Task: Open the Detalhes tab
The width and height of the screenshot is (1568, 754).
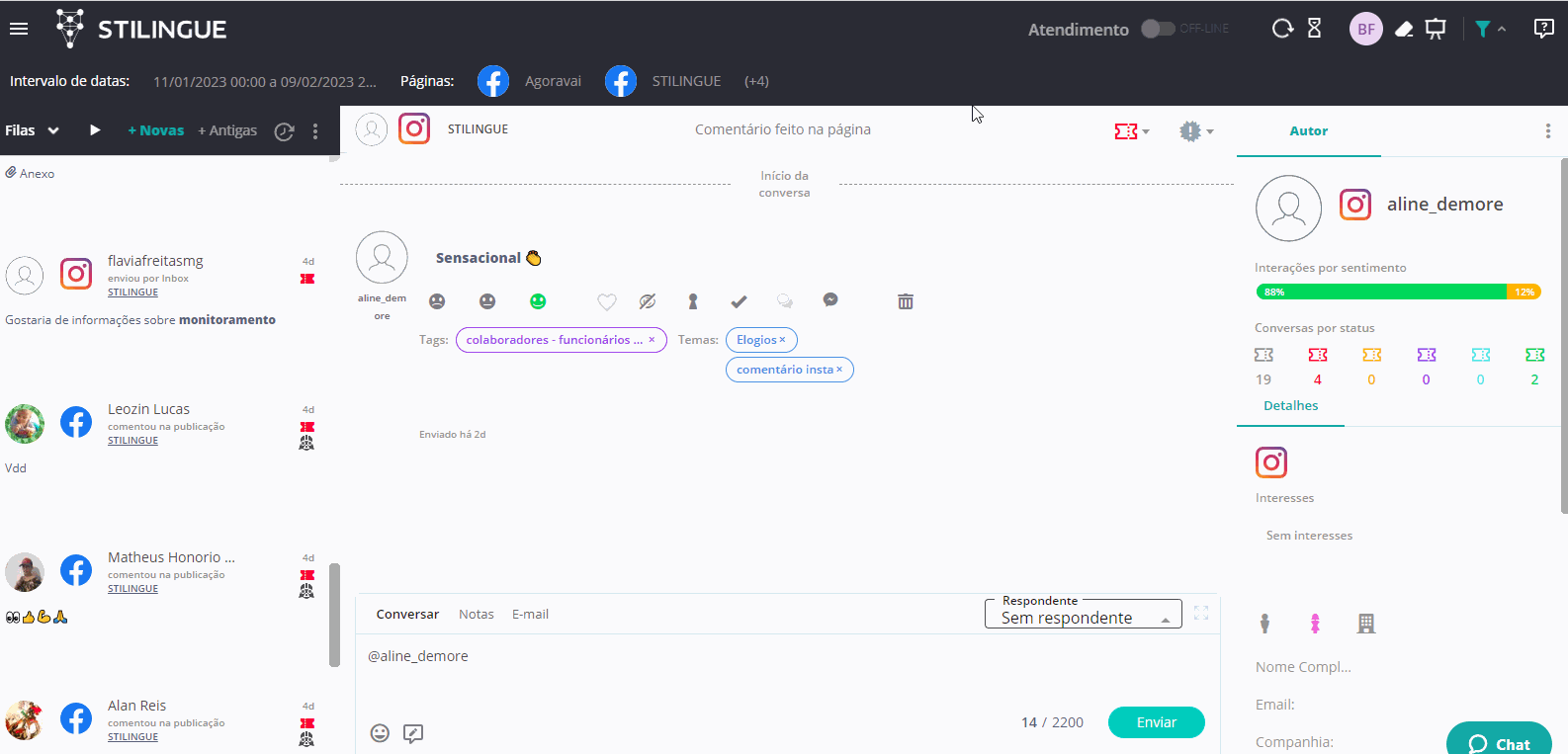Action: click(1290, 406)
